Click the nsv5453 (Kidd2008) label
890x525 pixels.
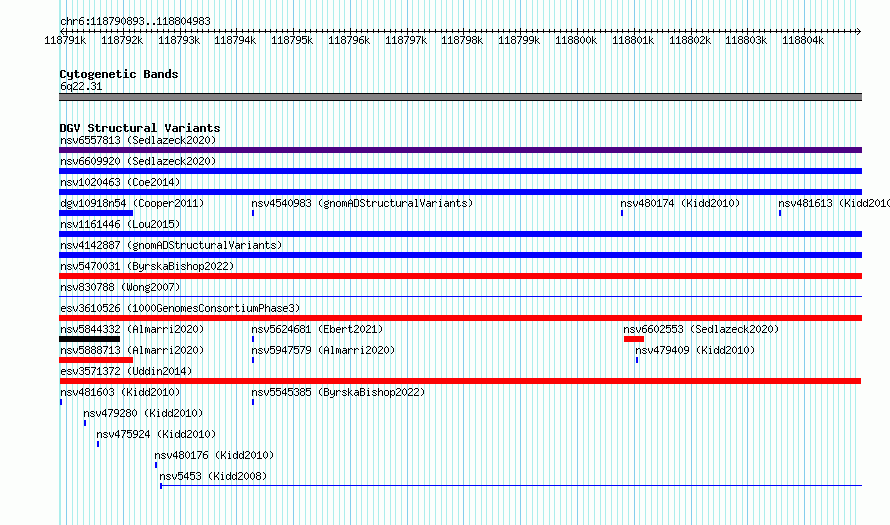pyautogui.click(x=213, y=476)
